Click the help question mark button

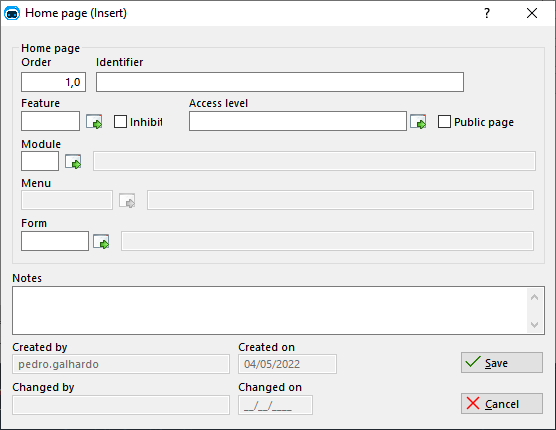pos(487,13)
